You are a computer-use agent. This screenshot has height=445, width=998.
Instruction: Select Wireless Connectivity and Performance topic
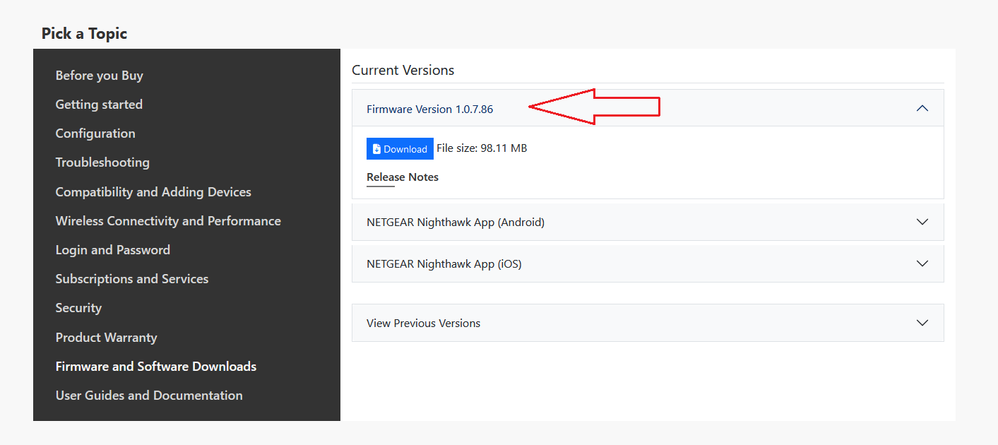click(168, 221)
